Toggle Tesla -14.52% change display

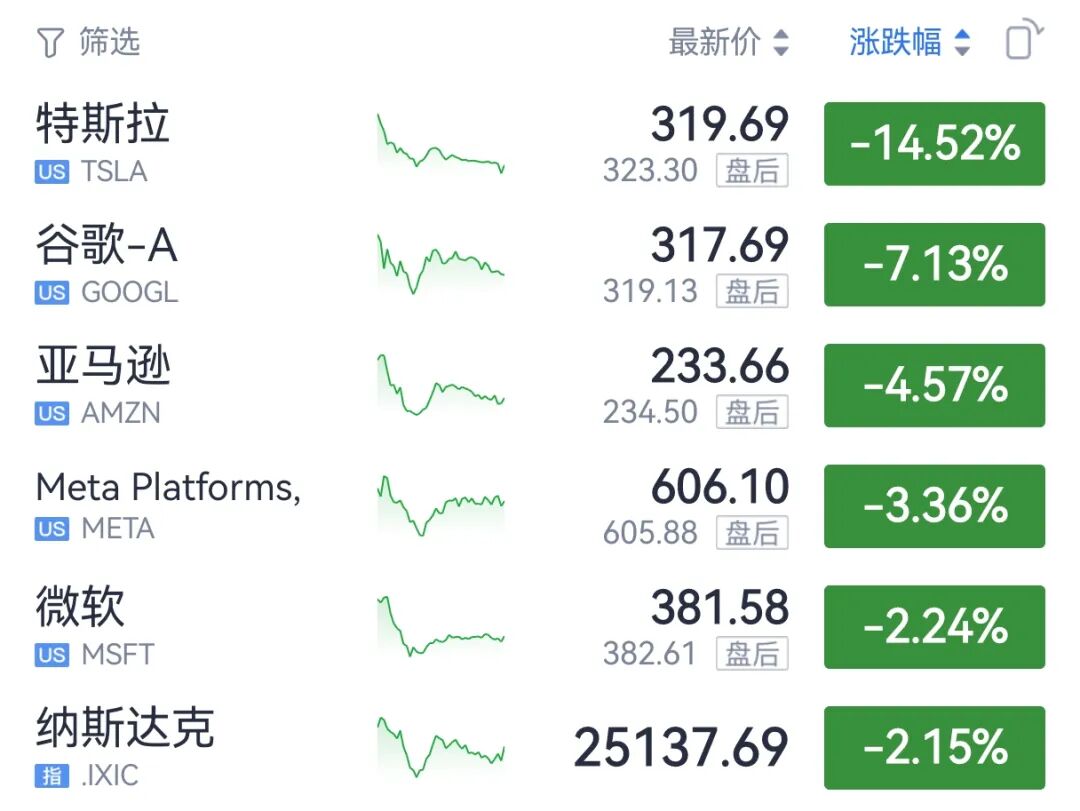pos(935,143)
